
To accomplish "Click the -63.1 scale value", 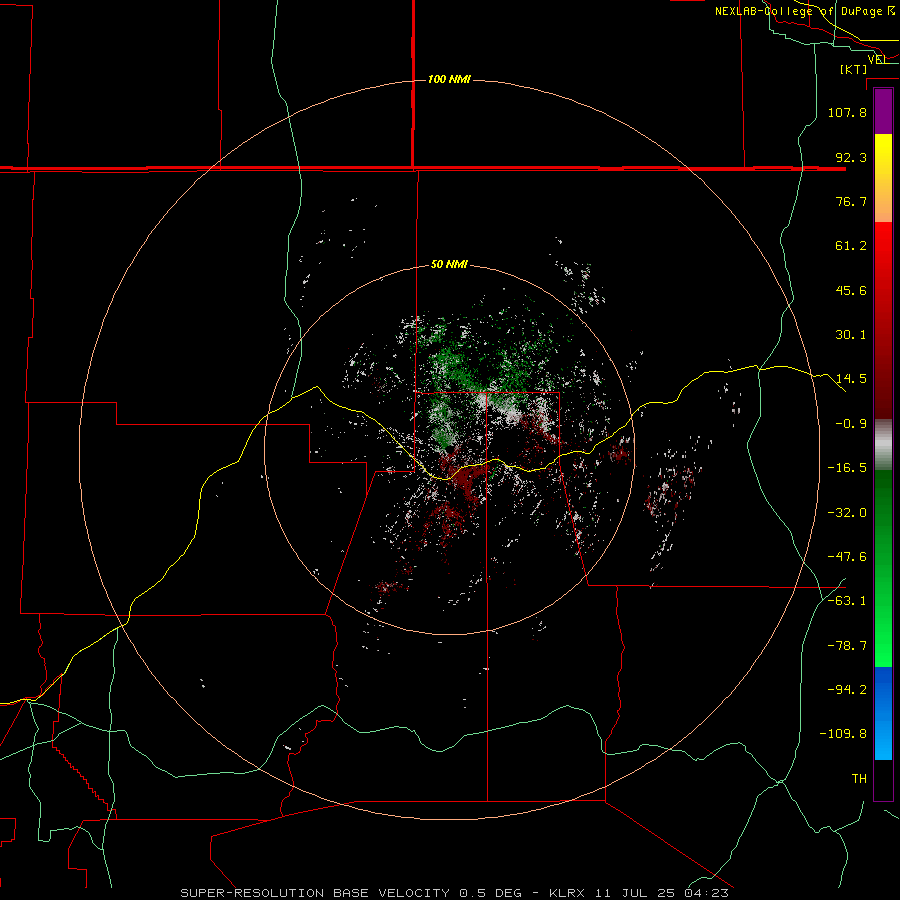I will pyautogui.click(x=847, y=601).
